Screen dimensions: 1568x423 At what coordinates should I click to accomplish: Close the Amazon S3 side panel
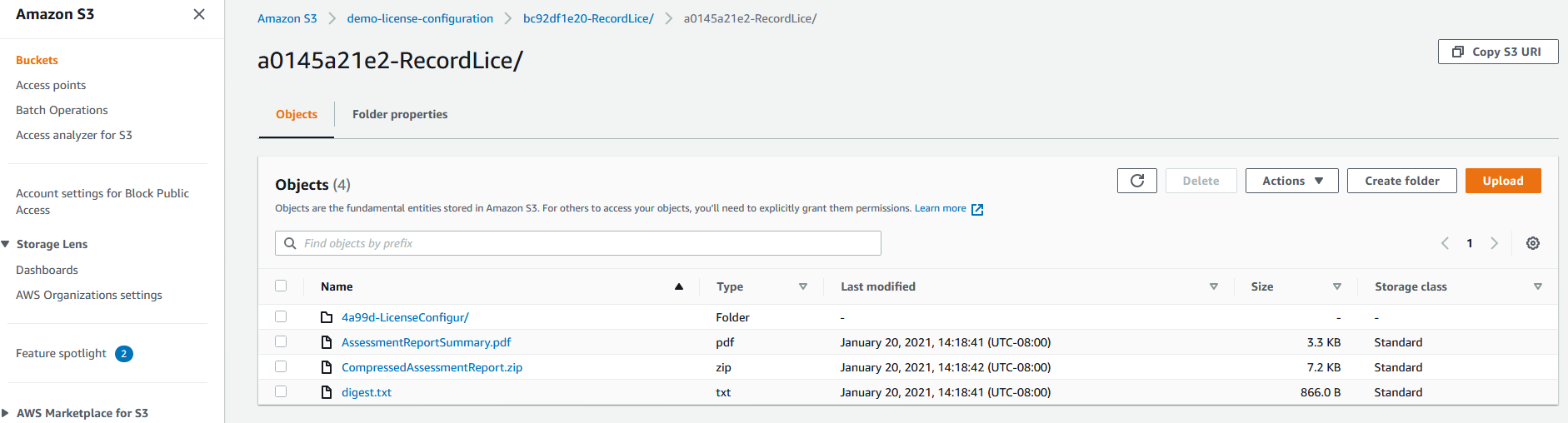click(x=199, y=14)
